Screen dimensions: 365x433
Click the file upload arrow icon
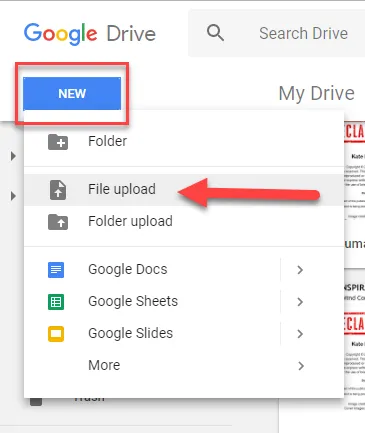[x=58, y=190]
